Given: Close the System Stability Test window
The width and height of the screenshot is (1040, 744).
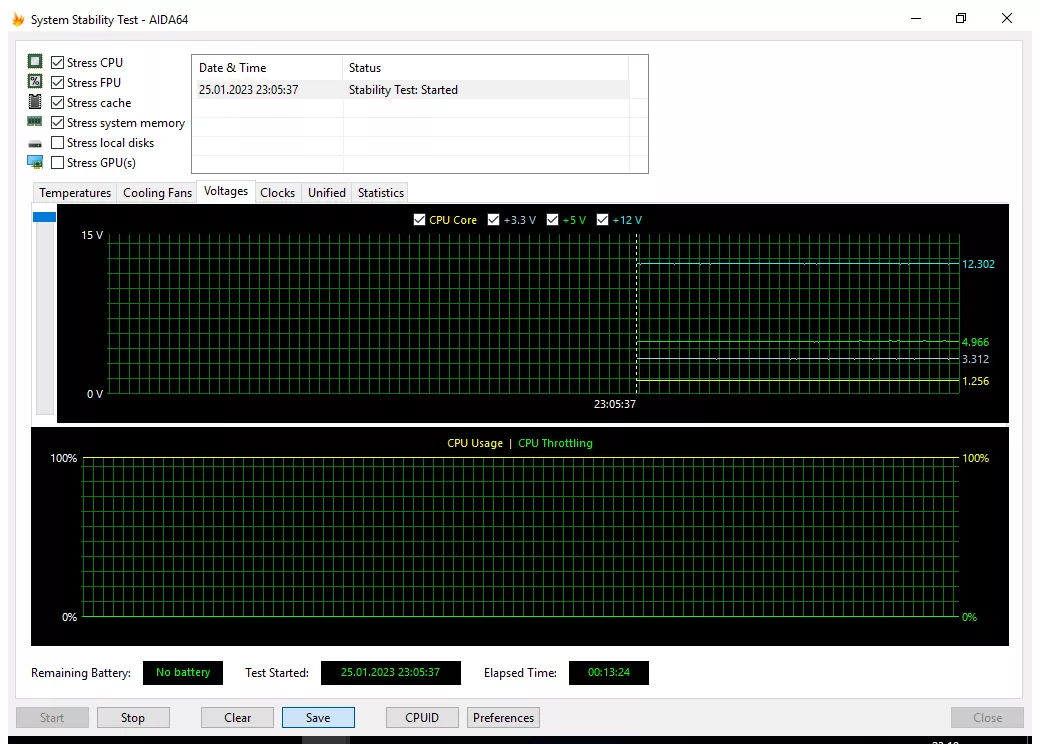Looking at the screenshot, I should tap(1007, 19).
